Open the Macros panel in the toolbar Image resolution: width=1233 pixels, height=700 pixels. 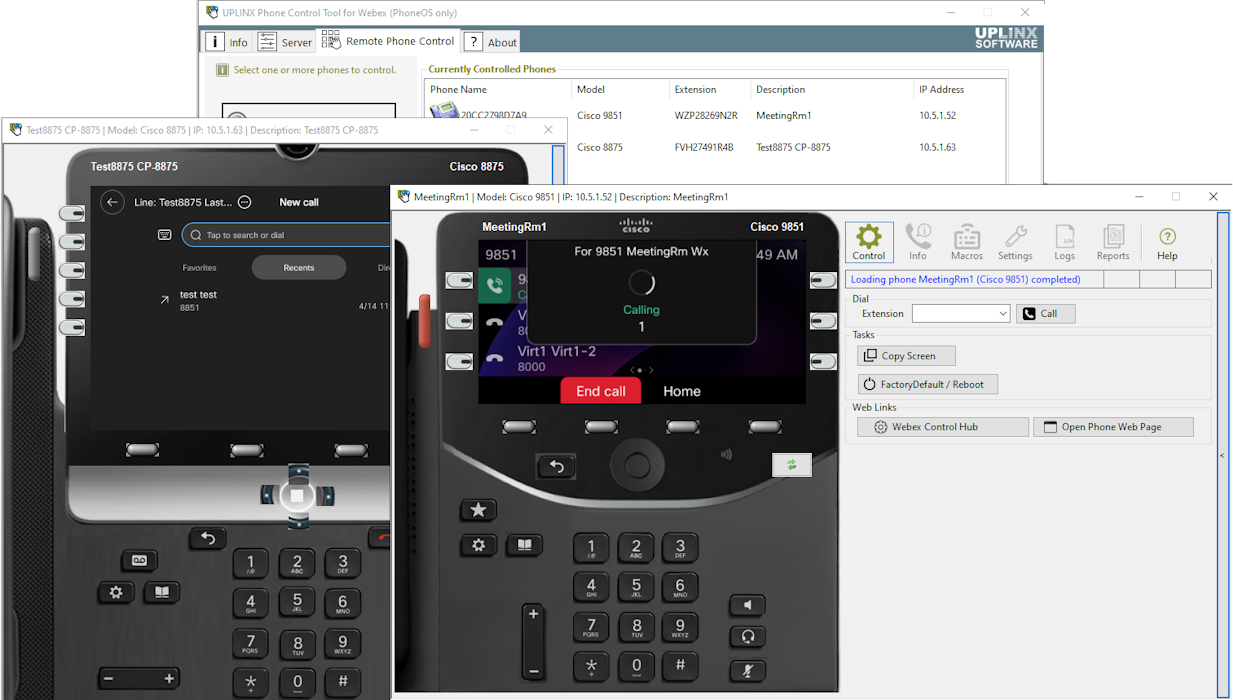pos(966,243)
